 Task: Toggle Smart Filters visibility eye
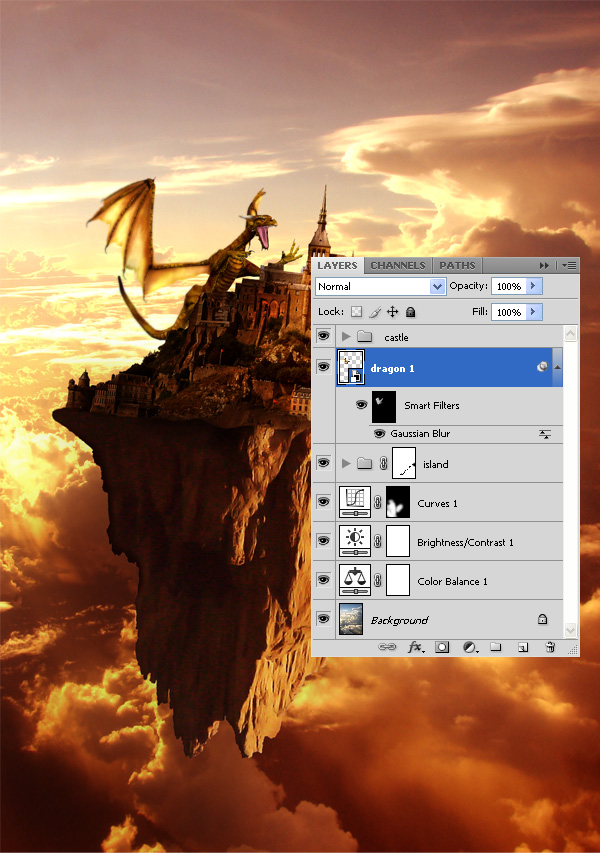point(361,404)
